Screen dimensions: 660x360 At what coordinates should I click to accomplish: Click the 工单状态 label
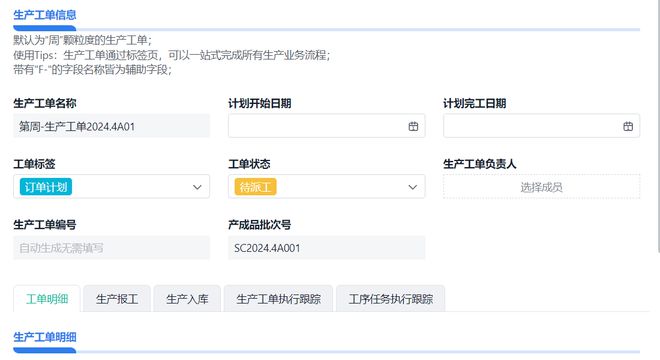click(249, 164)
